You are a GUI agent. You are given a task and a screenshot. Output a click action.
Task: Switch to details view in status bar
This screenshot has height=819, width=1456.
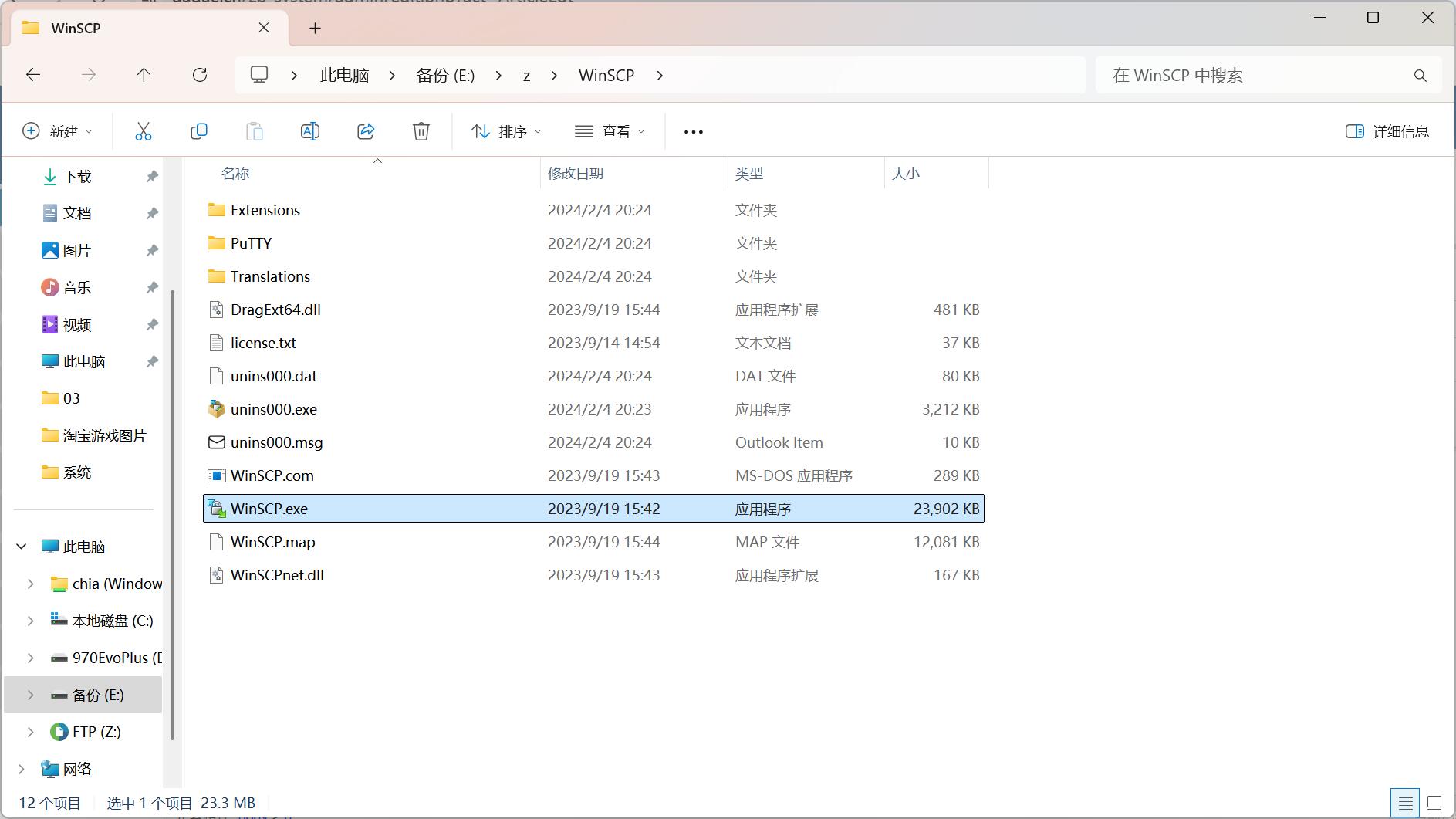click(x=1405, y=803)
